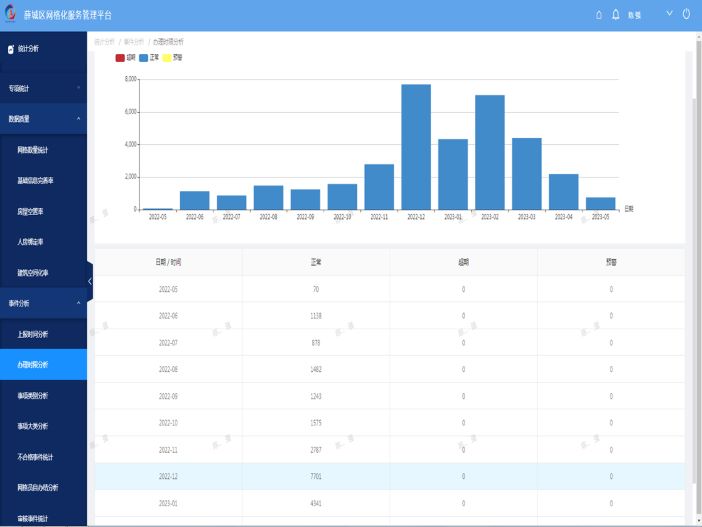Image resolution: width=702 pixels, height=527 pixels.
Task: Click the second breadcrumb link 事件分析
Action: pyautogui.click(x=134, y=42)
